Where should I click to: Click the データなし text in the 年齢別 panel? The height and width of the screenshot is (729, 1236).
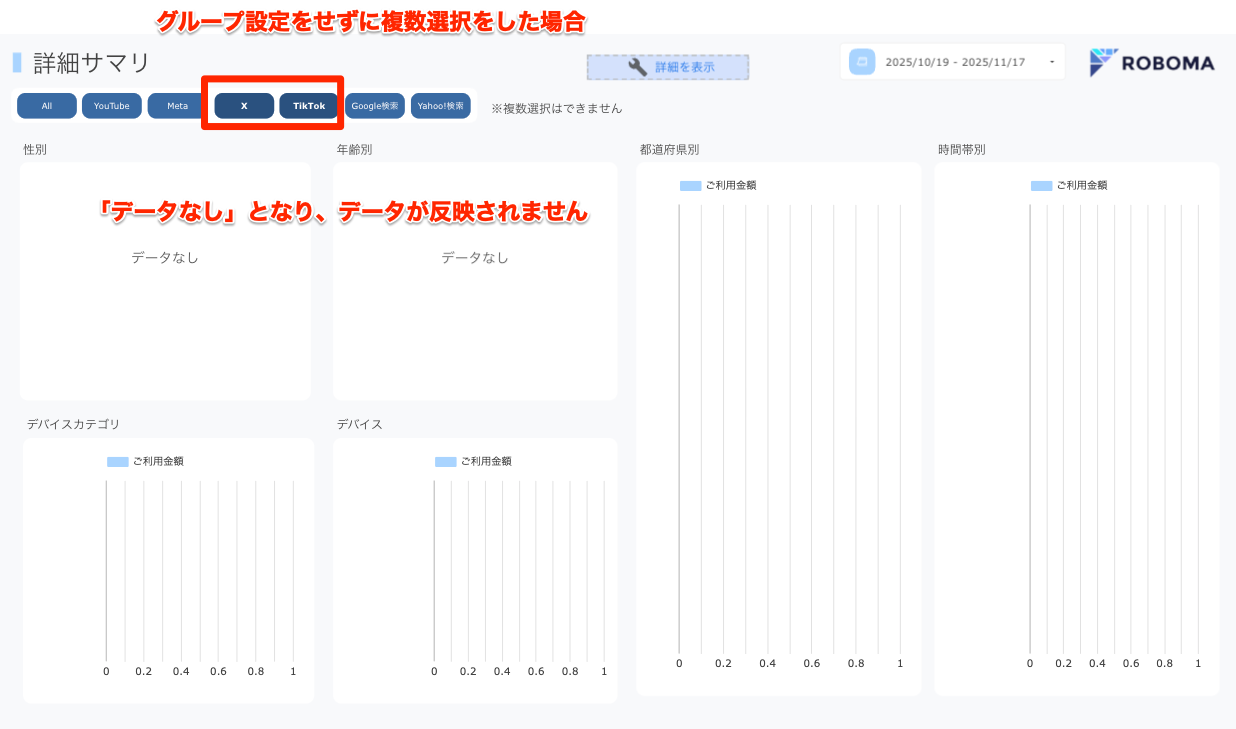[475, 258]
